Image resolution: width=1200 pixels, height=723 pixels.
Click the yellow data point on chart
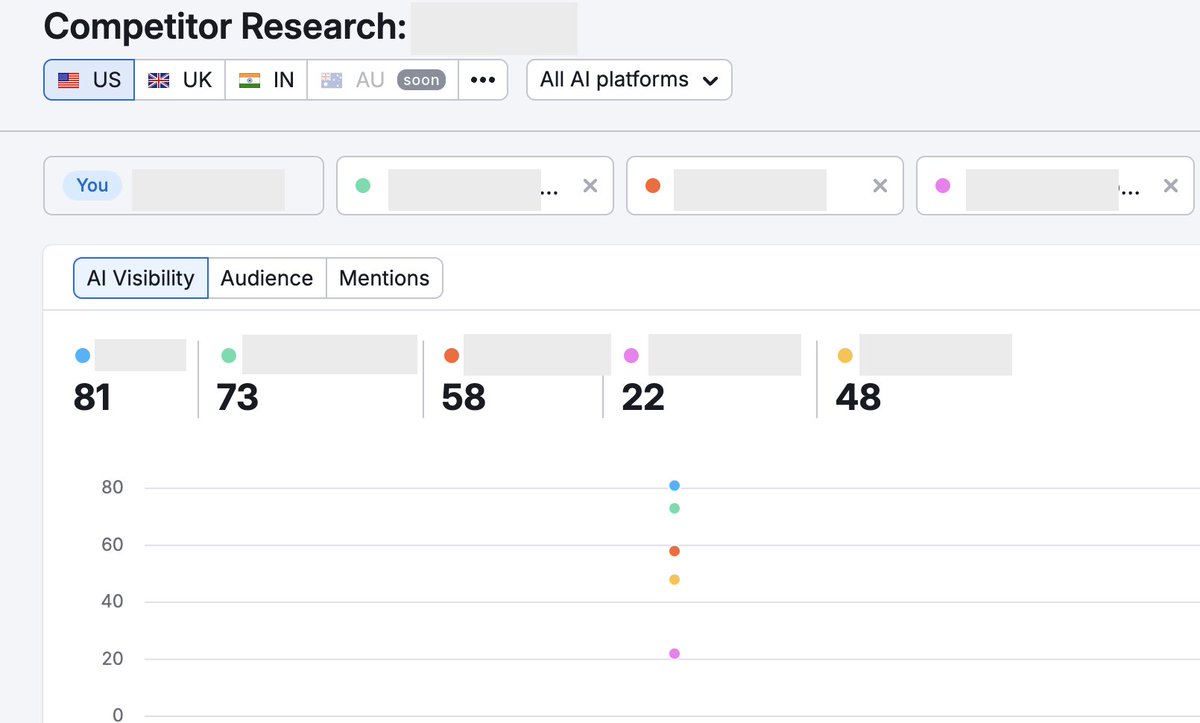click(674, 579)
